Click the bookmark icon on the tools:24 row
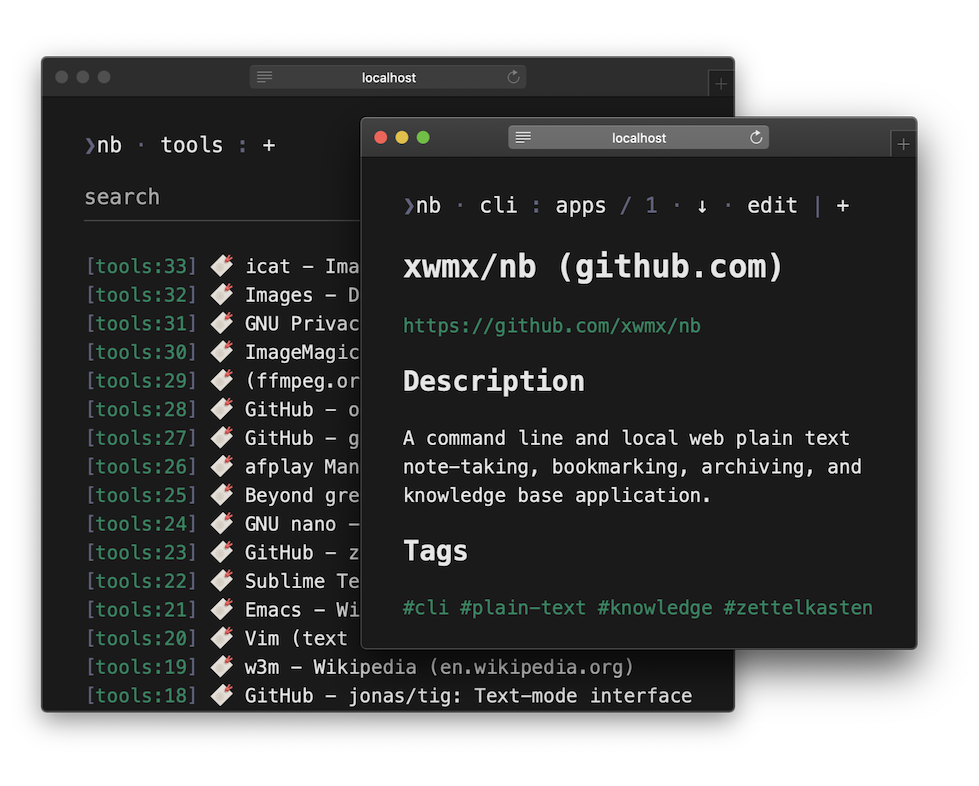The height and width of the screenshot is (786, 979). 222,523
